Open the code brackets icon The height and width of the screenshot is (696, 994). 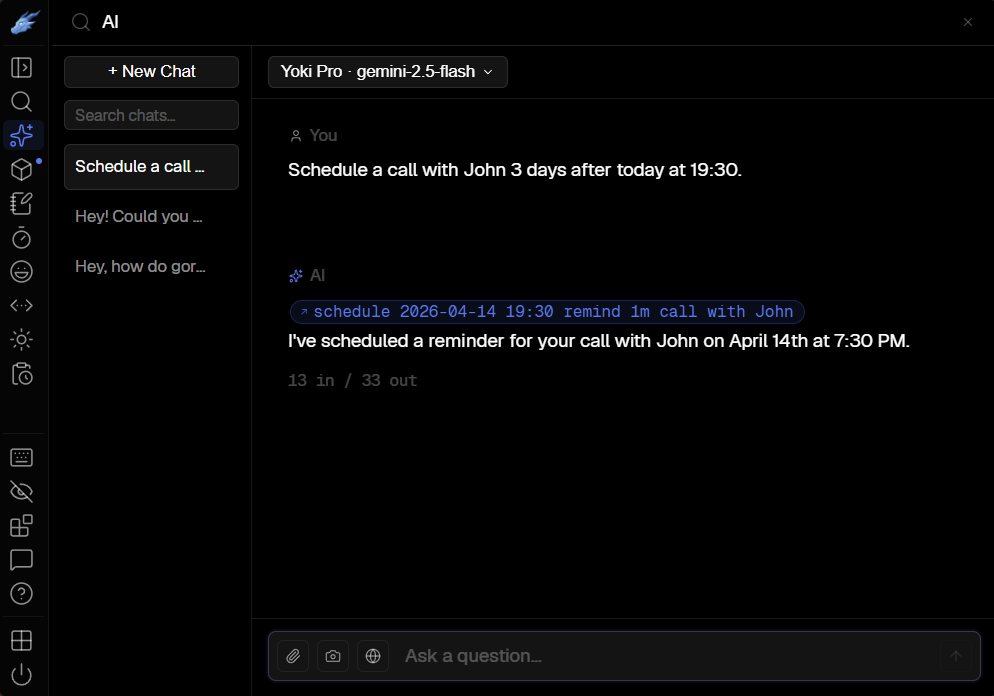[22, 306]
